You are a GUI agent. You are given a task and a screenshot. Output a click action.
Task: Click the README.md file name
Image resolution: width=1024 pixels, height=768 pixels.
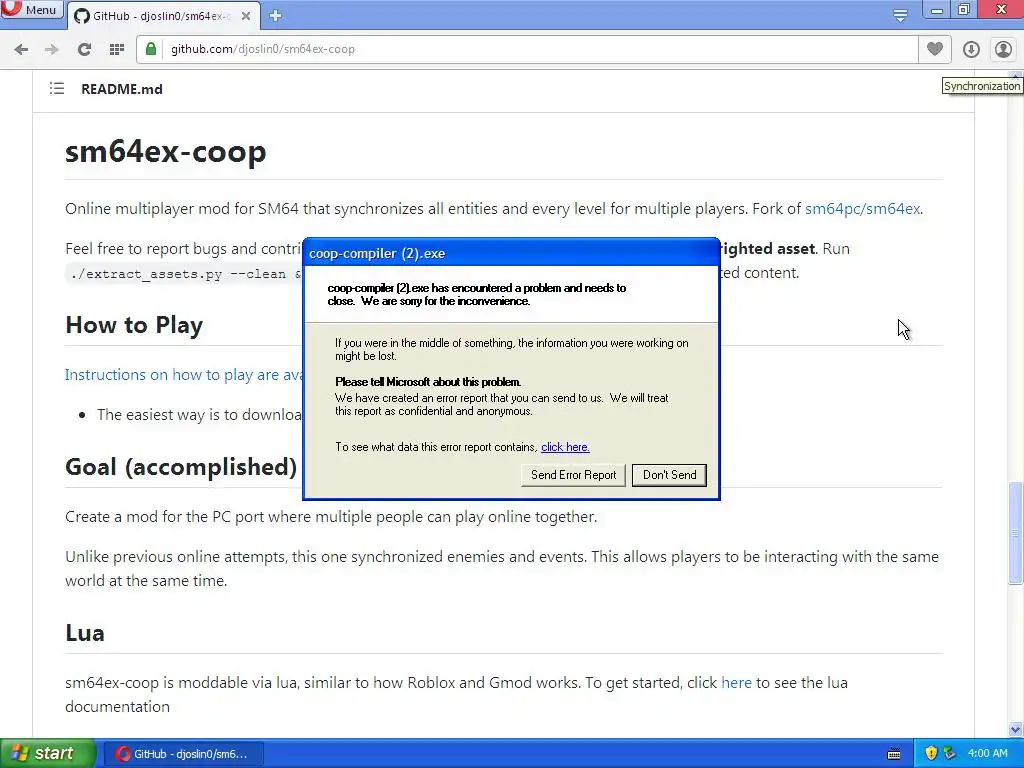coord(121,89)
